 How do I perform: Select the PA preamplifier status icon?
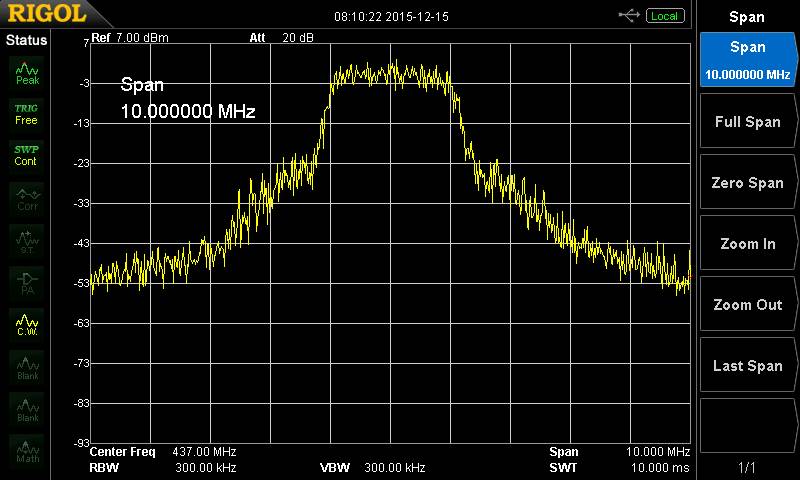click(27, 283)
